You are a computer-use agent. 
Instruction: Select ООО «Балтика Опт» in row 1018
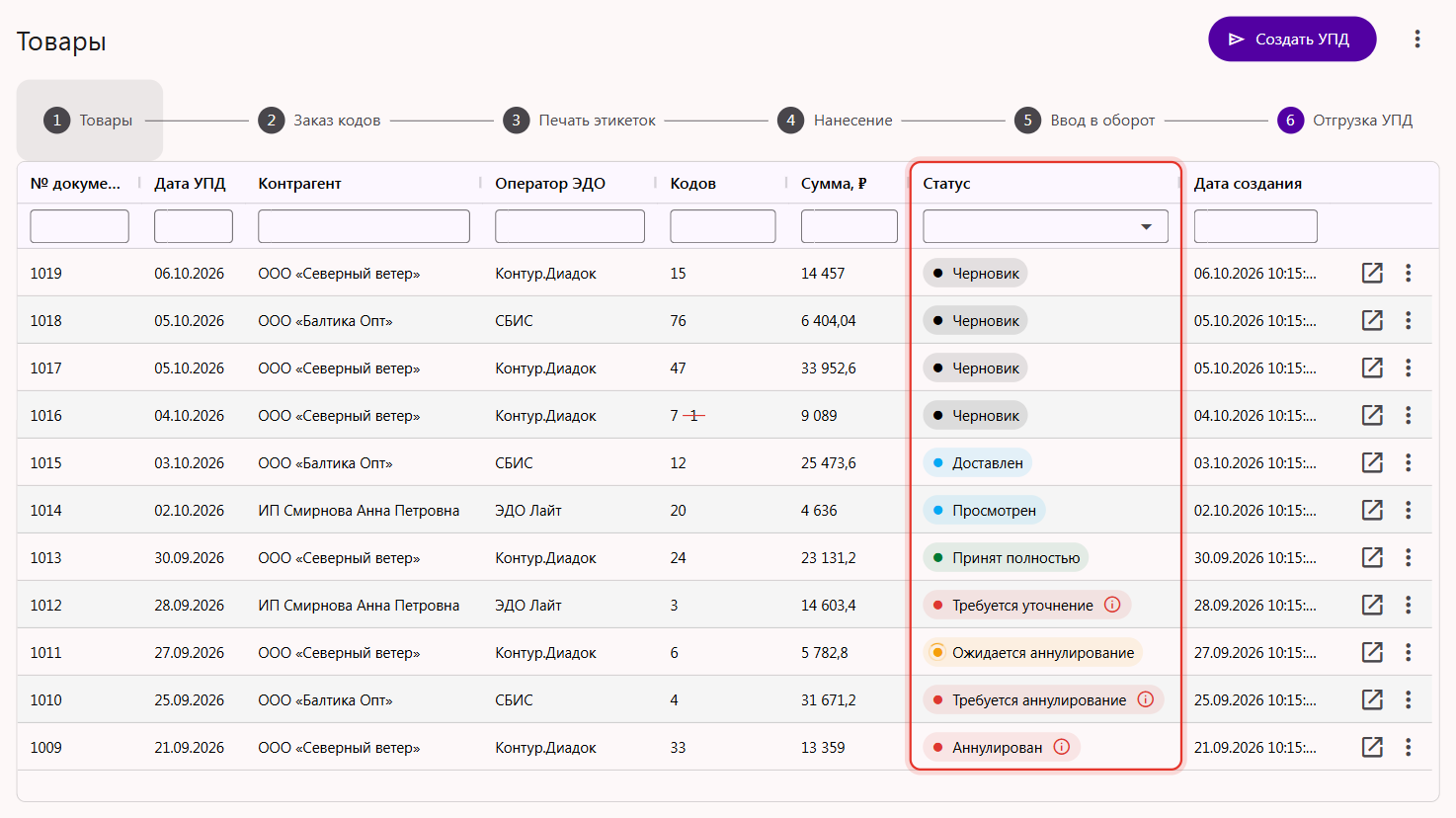(325, 320)
